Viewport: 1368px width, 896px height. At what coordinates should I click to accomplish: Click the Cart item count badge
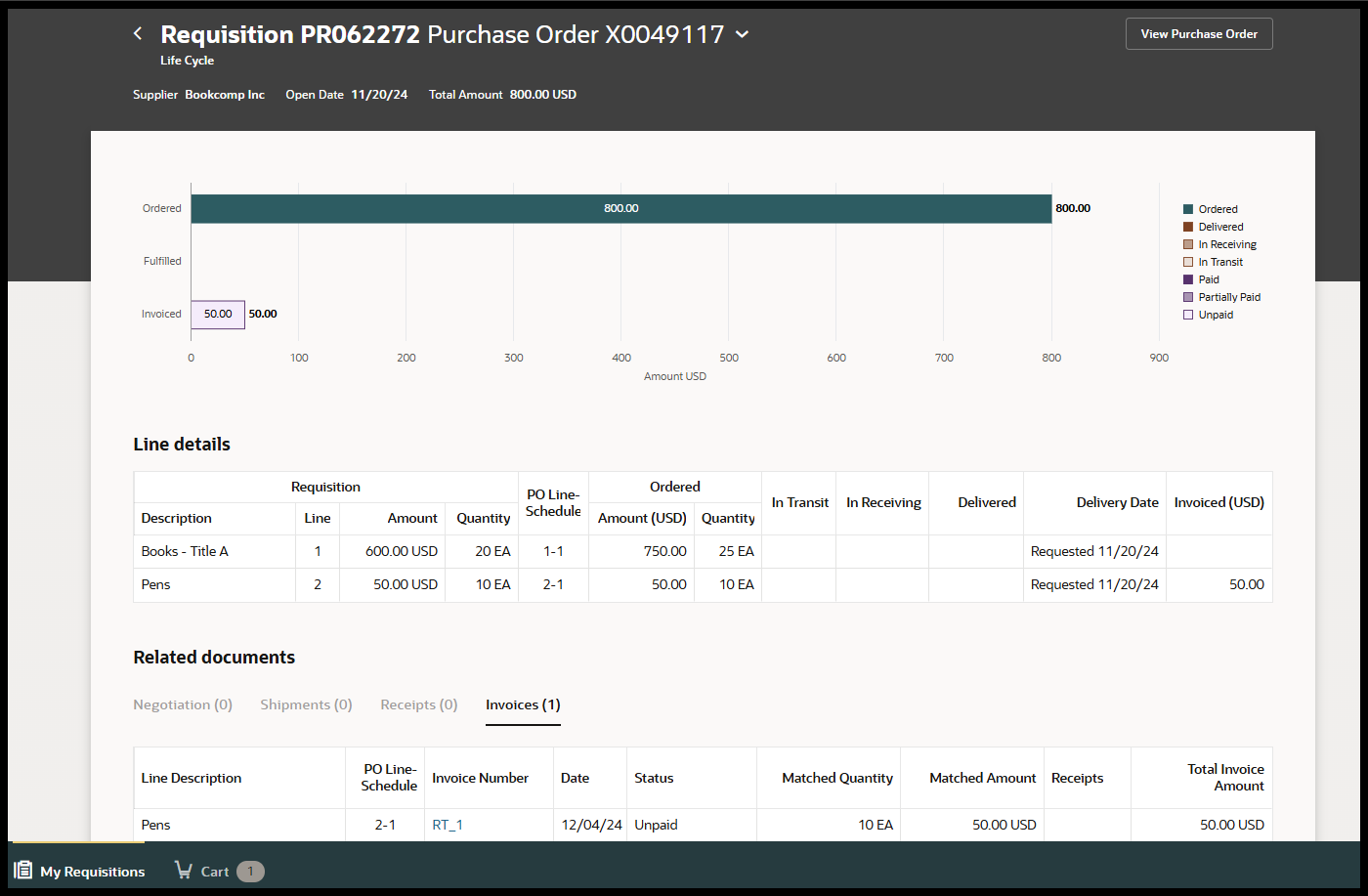tap(250, 872)
